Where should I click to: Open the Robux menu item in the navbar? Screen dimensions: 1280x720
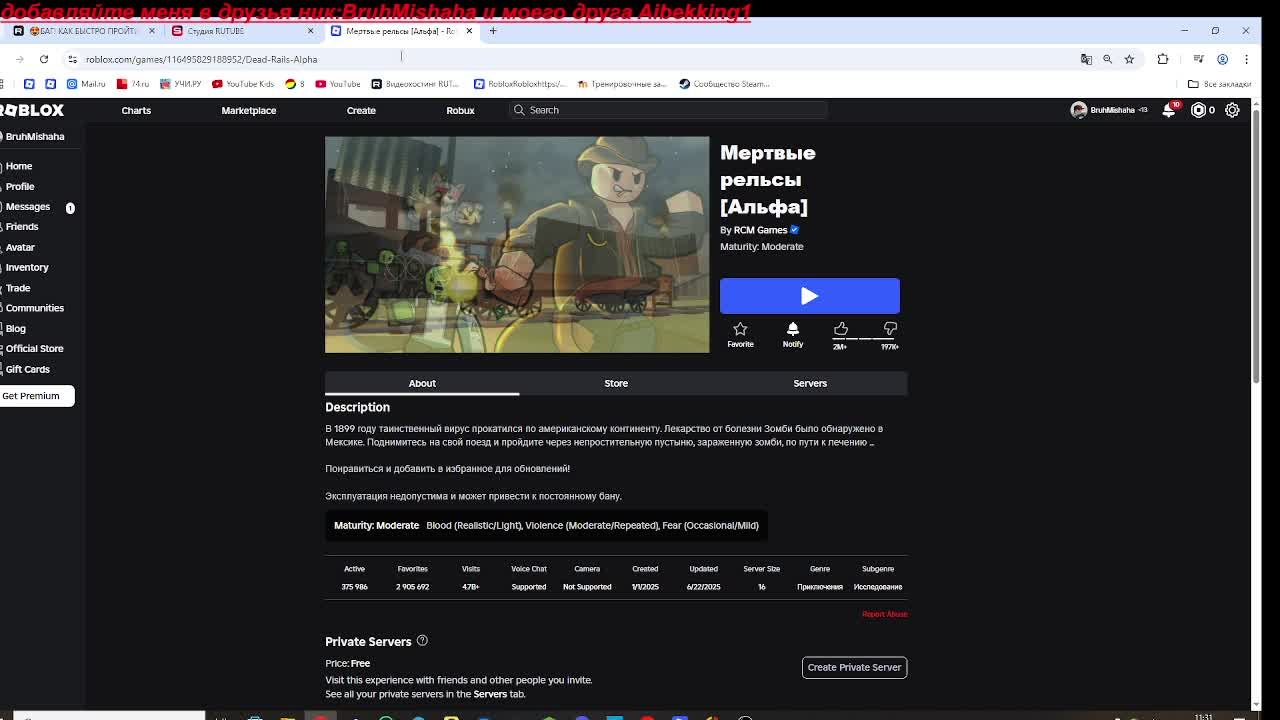[460, 110]
